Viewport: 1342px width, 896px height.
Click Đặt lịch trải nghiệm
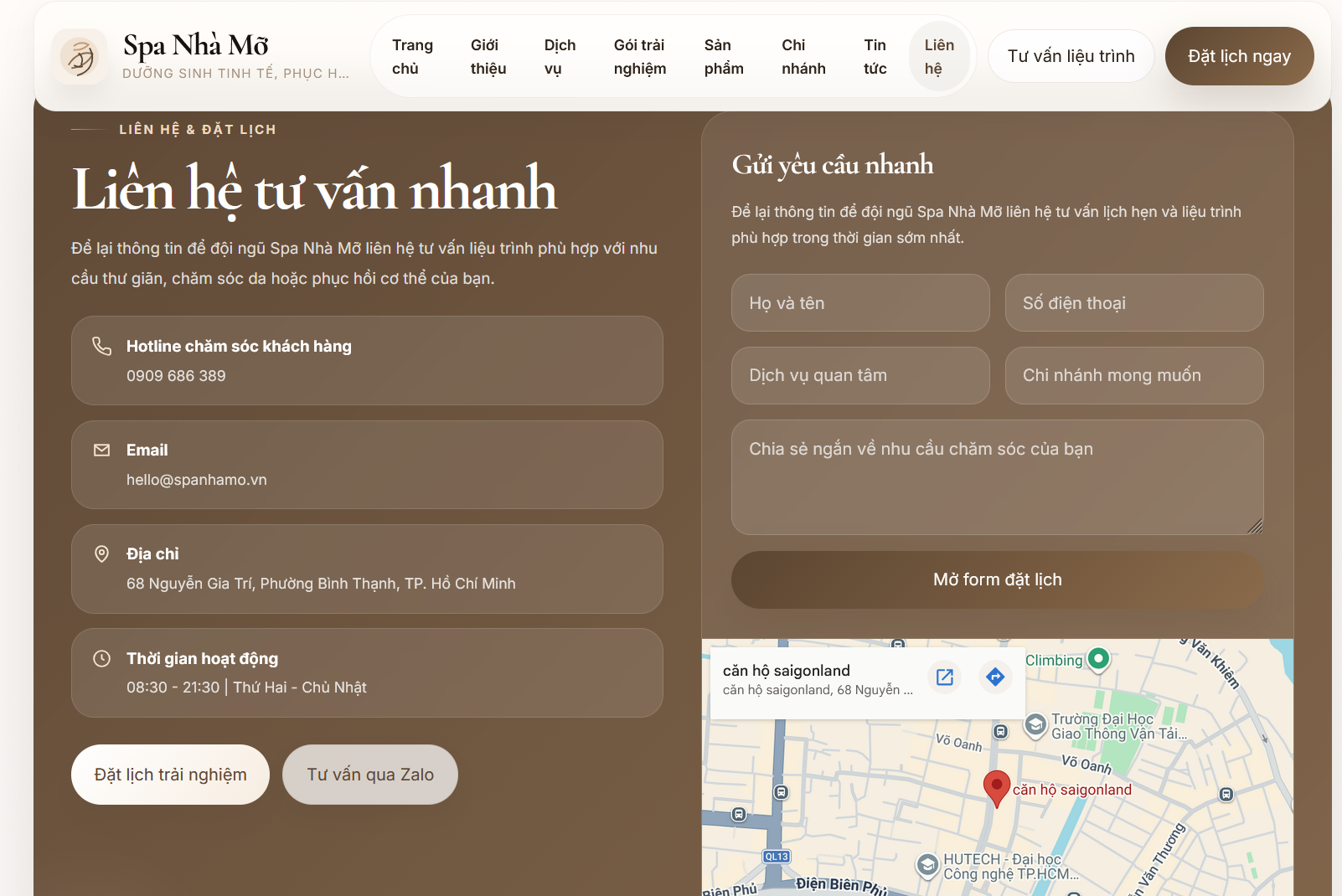170,774
